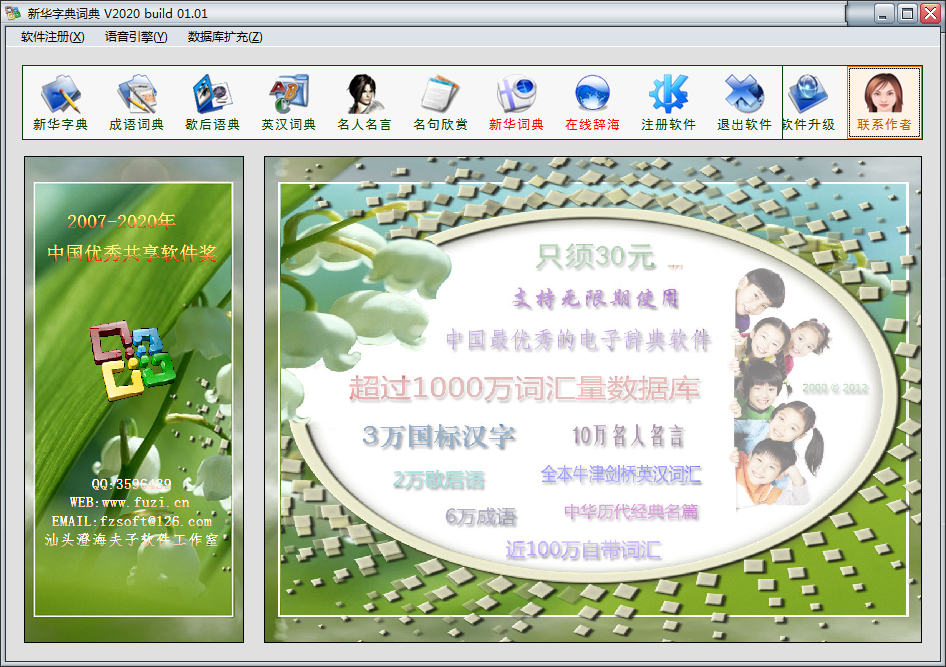Click the 全本牛津剑桥英汉词汇 text
946x667 pixels.
pyautogui.click(x=621, y=474)
